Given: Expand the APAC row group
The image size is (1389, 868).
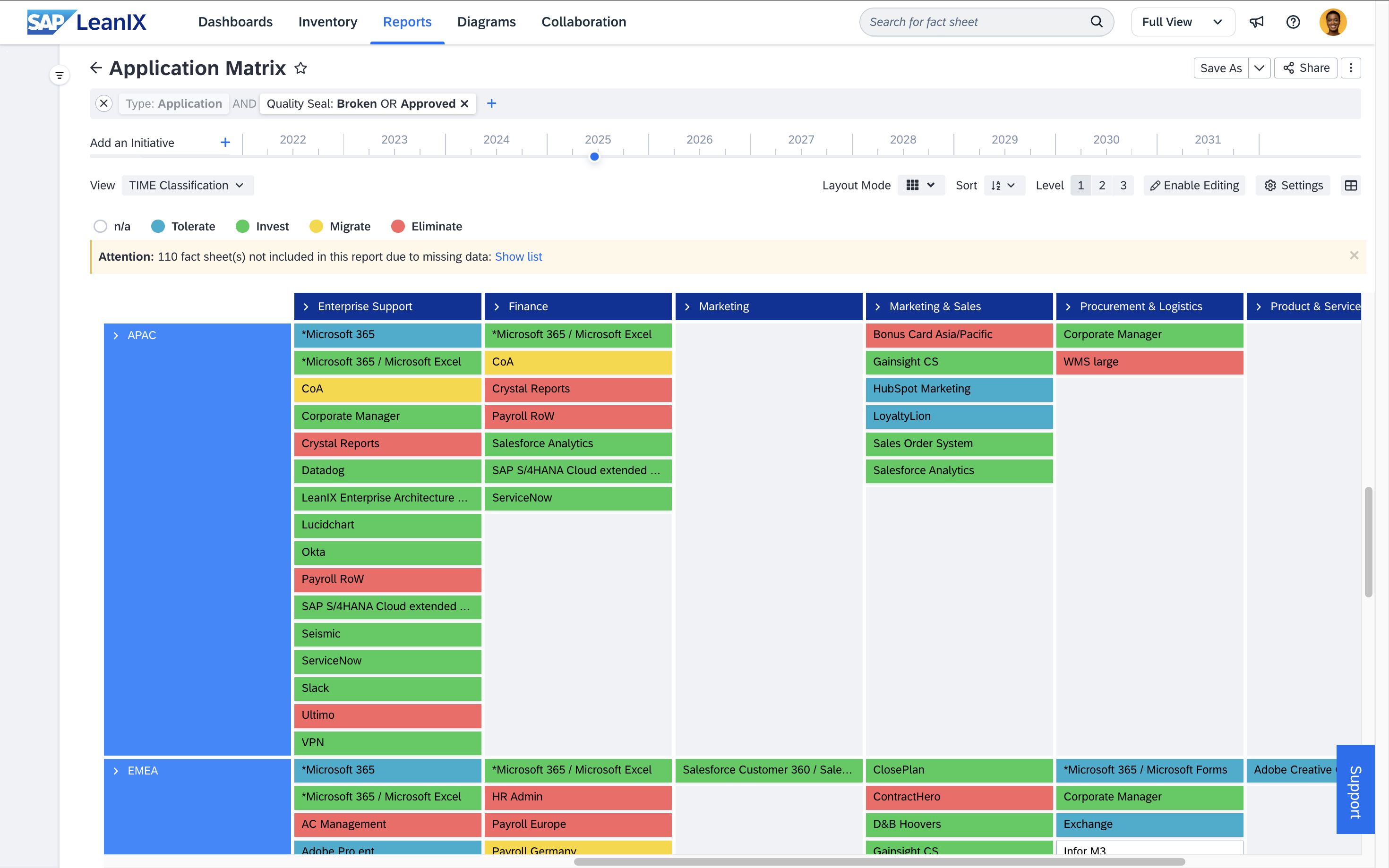Looking at the screenshot, I should click(x=116, y=335).
